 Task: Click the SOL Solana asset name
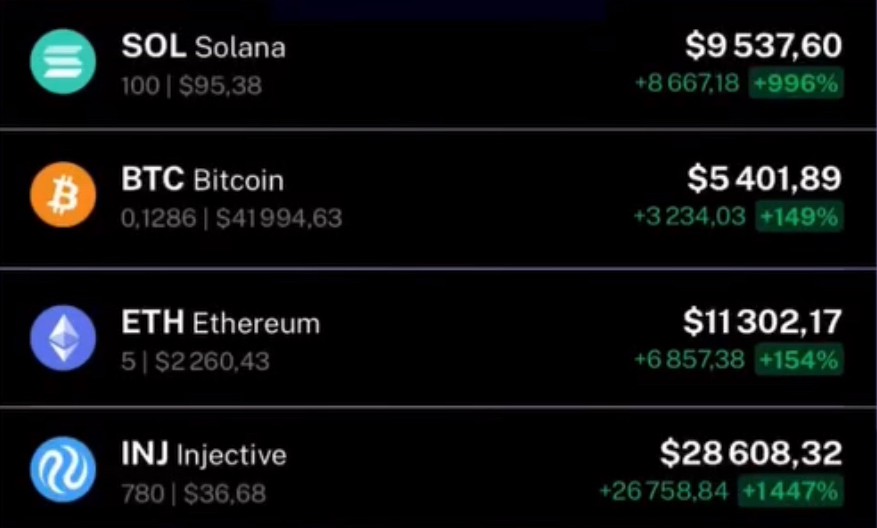[x=204, y=46]
